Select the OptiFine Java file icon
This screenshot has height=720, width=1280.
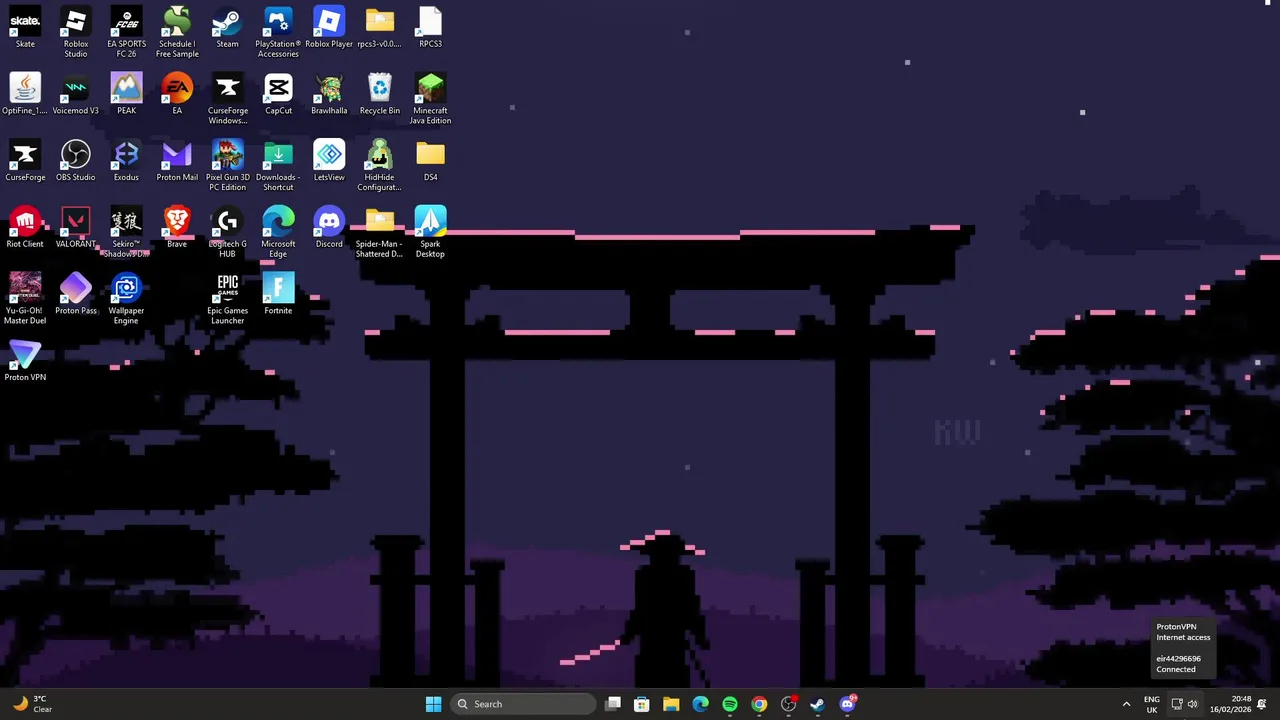(x=25, y=94)
